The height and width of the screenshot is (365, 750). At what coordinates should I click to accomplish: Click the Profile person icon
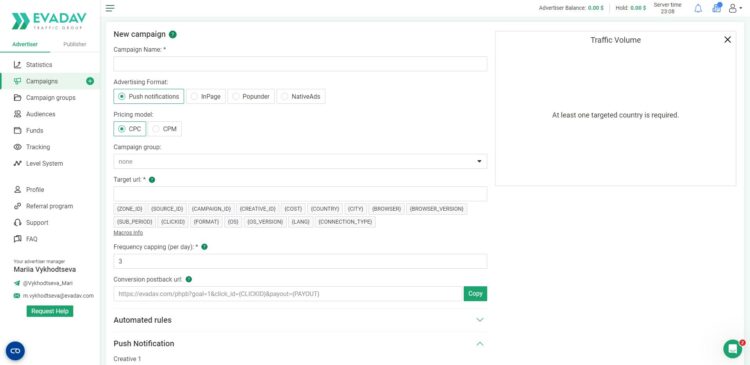(17, 189)
